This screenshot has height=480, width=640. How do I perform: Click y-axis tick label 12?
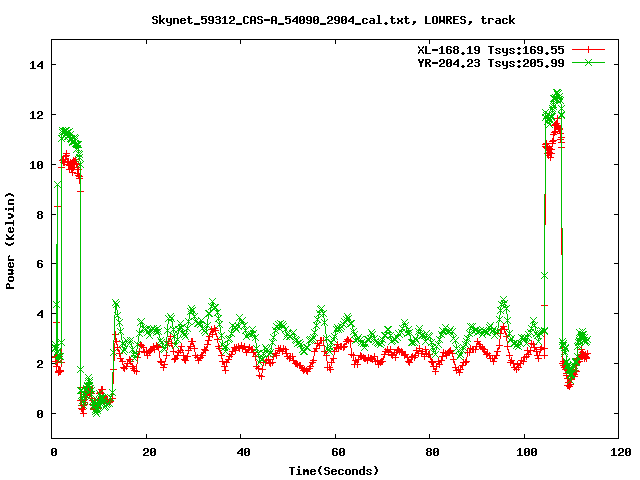point(36,115)
